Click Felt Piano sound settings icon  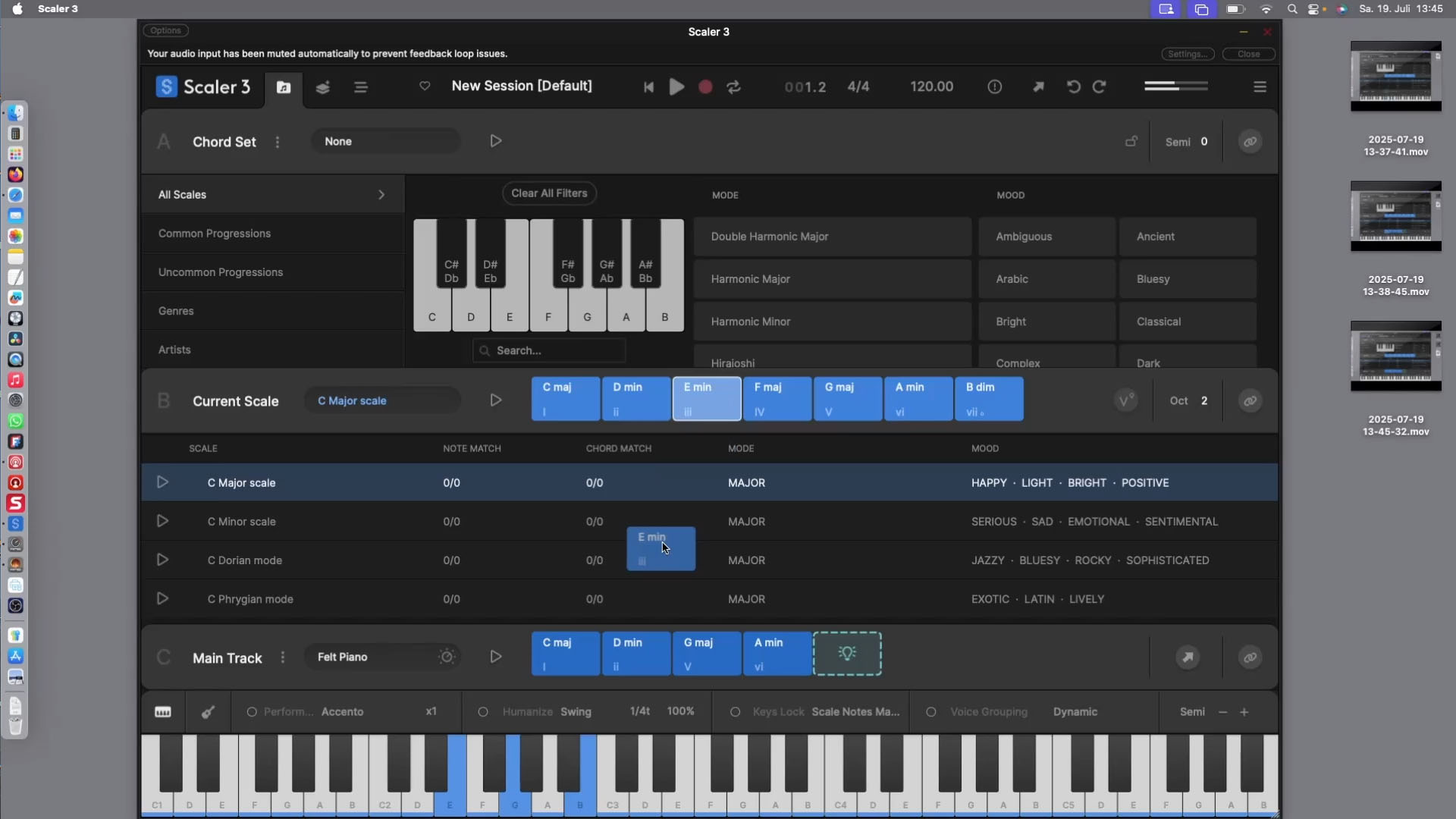(447, 657)
